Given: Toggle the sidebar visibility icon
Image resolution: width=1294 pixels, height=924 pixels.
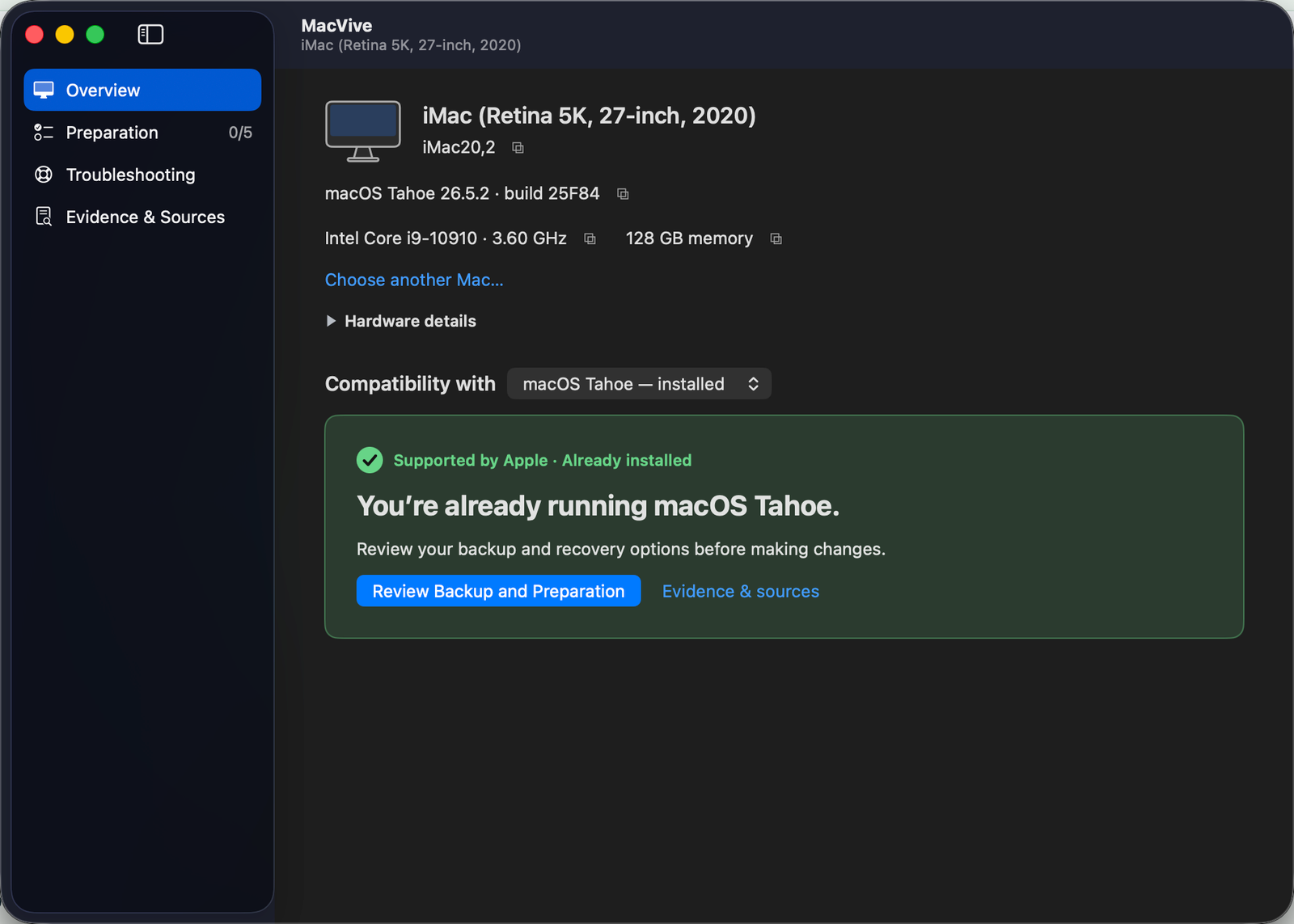Looking at the screenshot, I should 150,34.
